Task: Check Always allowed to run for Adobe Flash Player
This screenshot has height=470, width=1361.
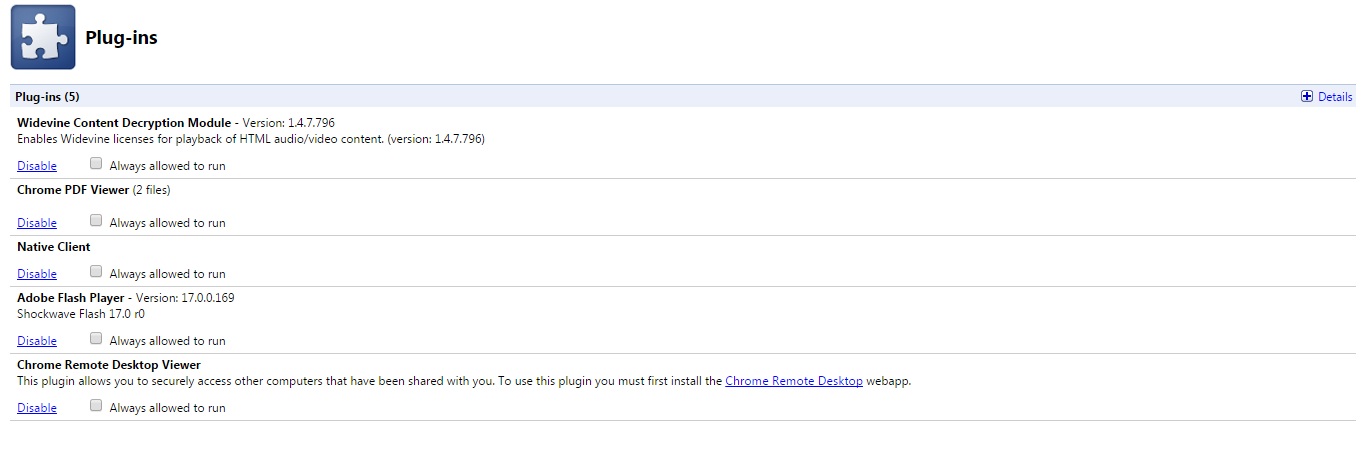Action: point(96,339)
